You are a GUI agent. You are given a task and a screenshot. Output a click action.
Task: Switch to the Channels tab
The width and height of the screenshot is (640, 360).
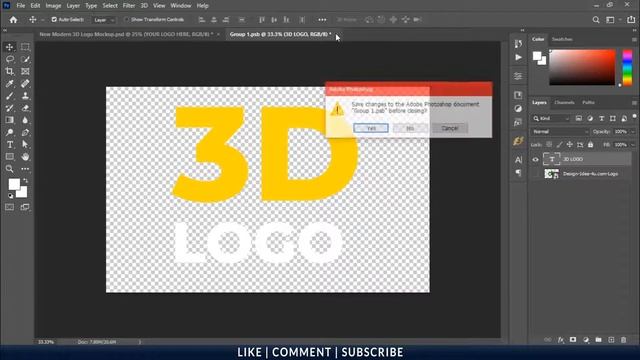[x=564, y=102]
